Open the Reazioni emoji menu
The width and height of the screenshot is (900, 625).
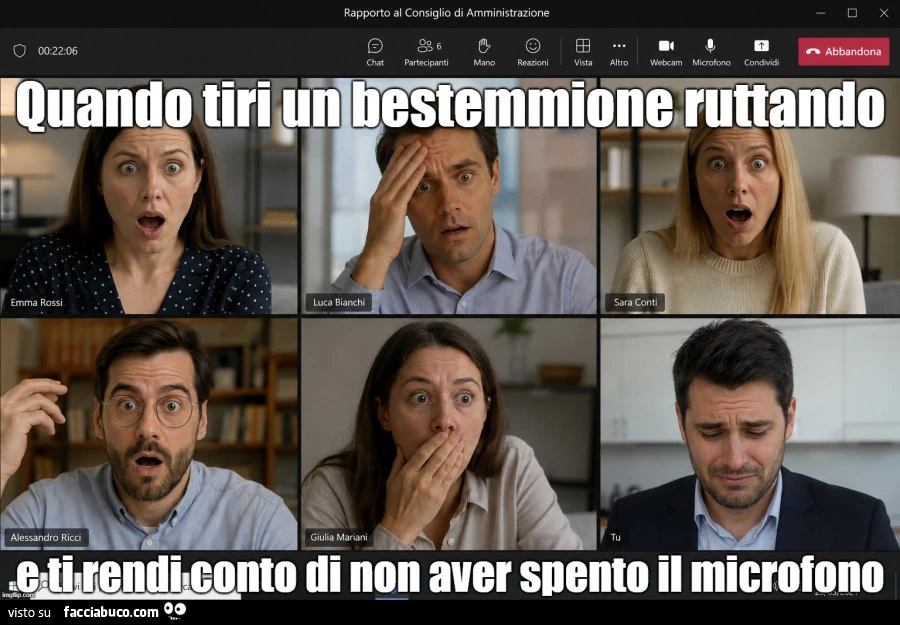point(533,52)
